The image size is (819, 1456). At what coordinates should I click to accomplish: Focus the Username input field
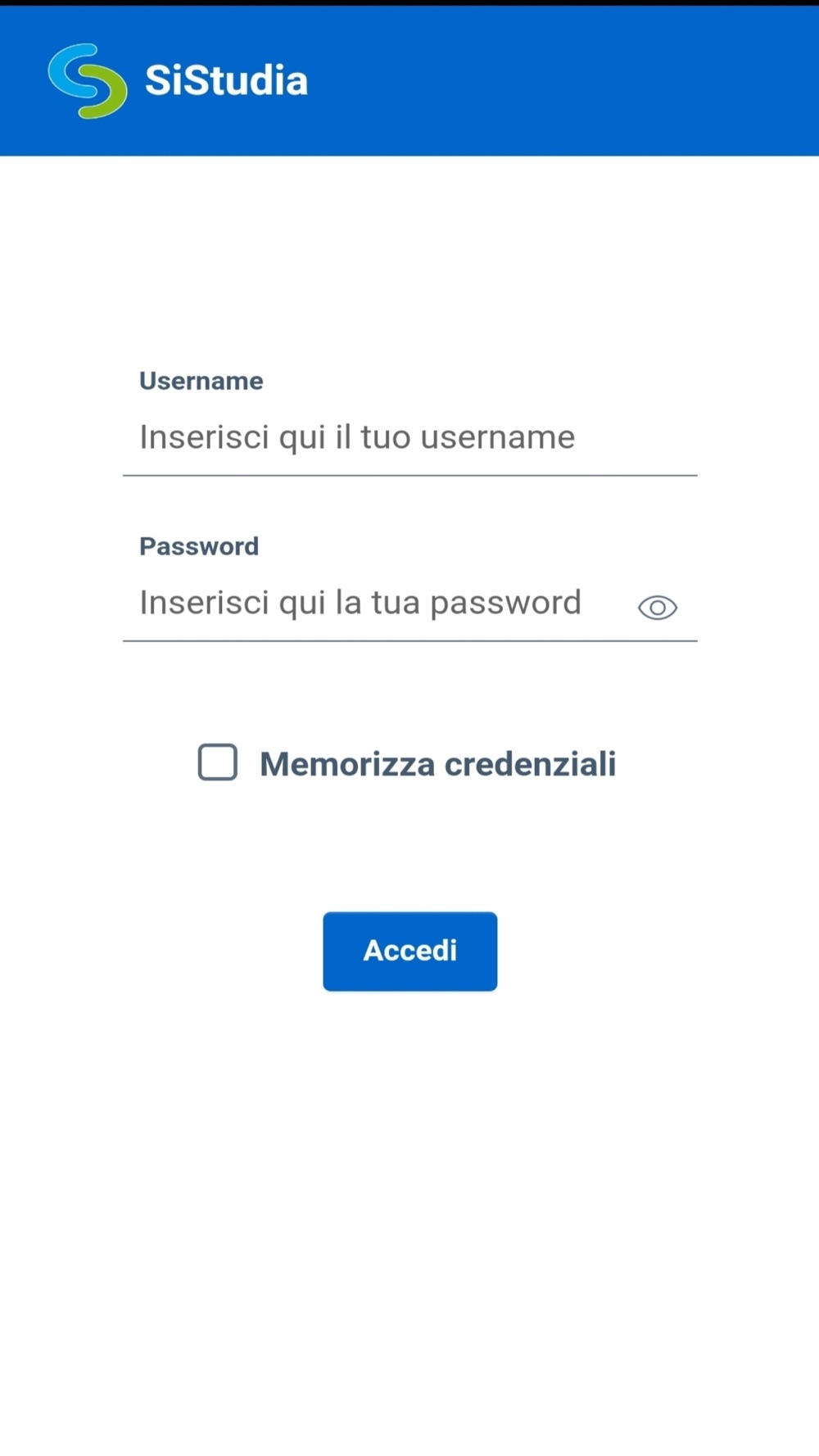(409, 437)
